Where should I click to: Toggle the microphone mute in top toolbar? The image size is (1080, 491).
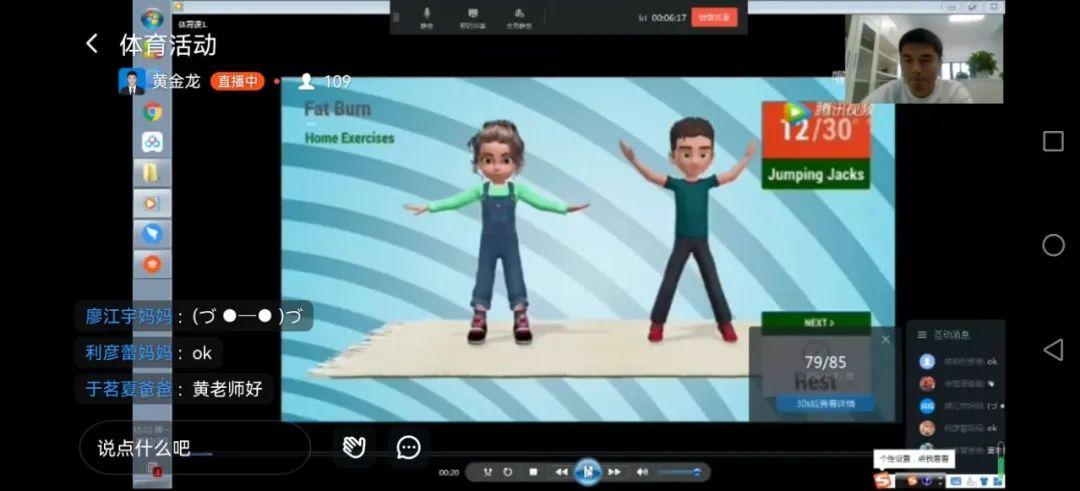click(x=427, y=16)
